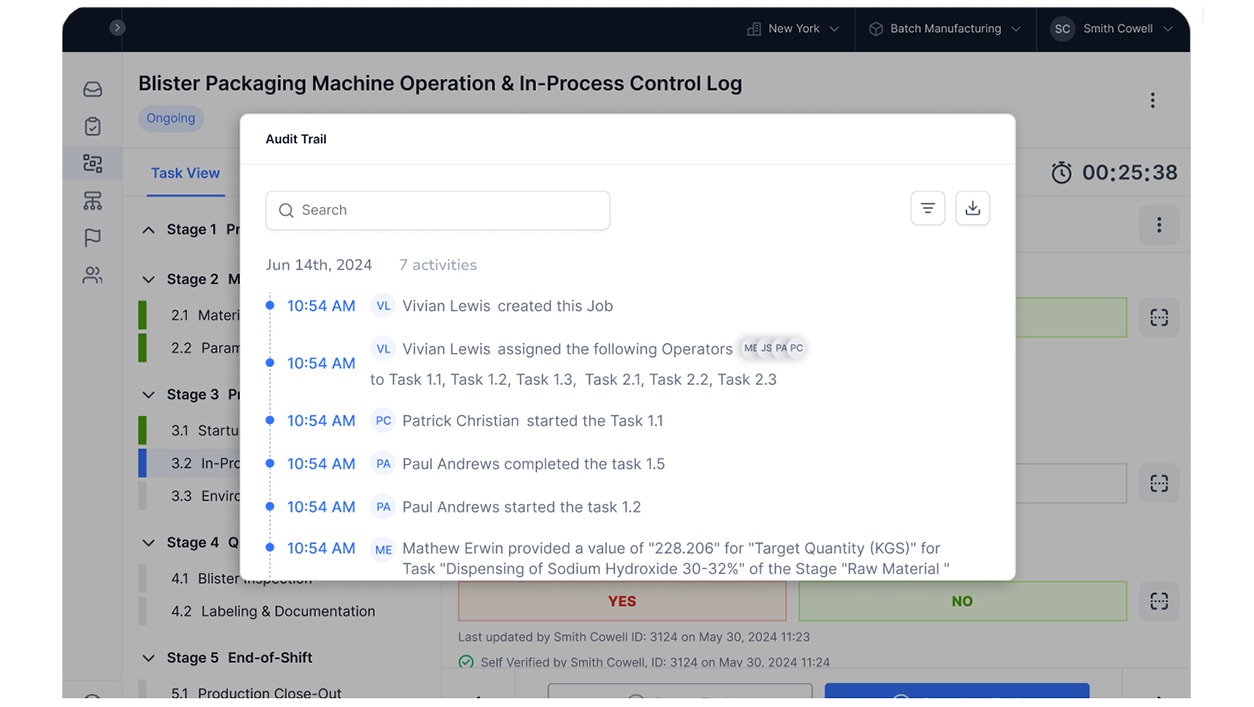Click the flag icon in sidebar
The width and height of the screenshot is (1254, 707).
click(x=92, y=238)
